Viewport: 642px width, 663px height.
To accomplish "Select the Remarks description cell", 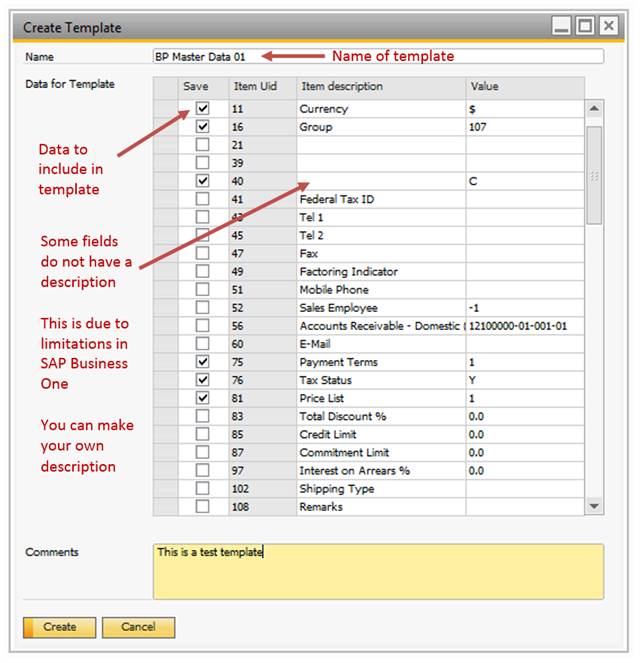I will click(381, 507).
